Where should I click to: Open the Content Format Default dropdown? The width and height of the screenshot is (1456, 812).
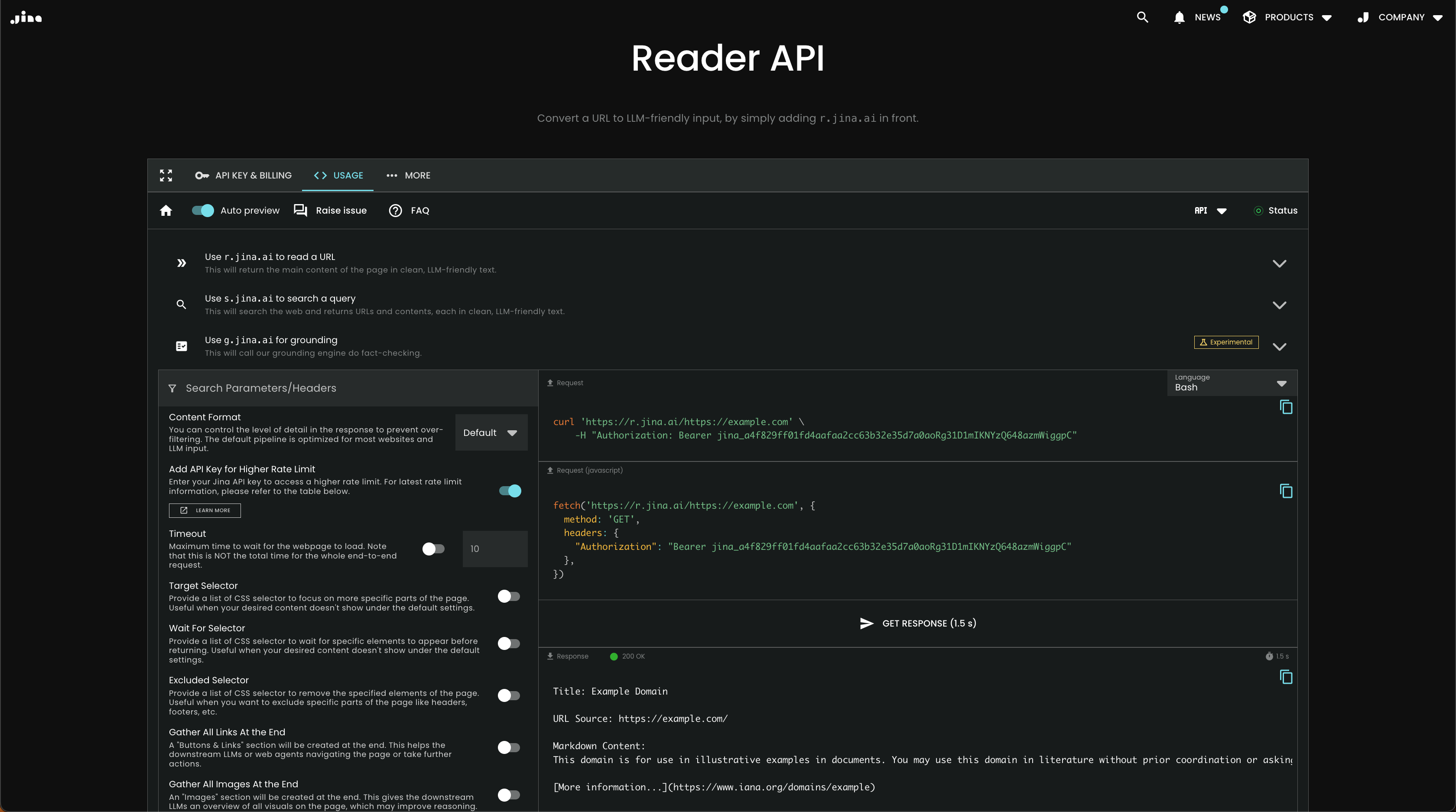pos(491,432)
